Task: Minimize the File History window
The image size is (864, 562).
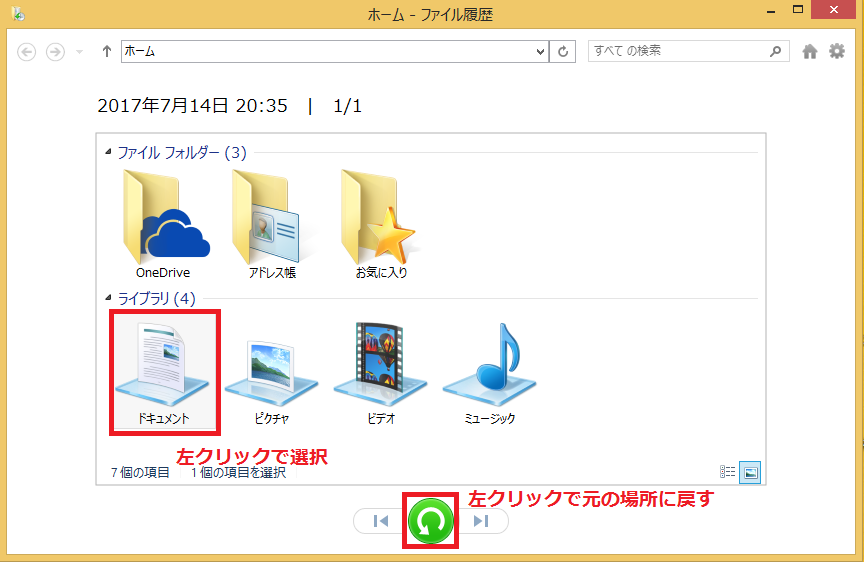Action: coord(771,10)
